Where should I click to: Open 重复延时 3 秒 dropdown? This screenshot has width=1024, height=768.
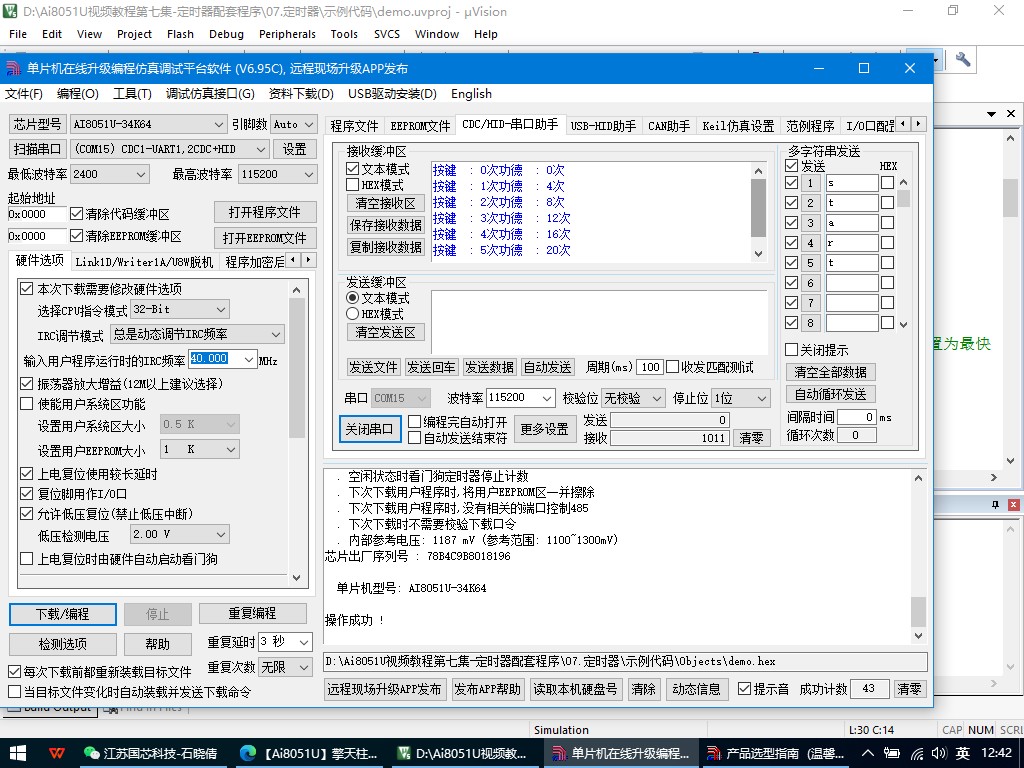point(285,642)
